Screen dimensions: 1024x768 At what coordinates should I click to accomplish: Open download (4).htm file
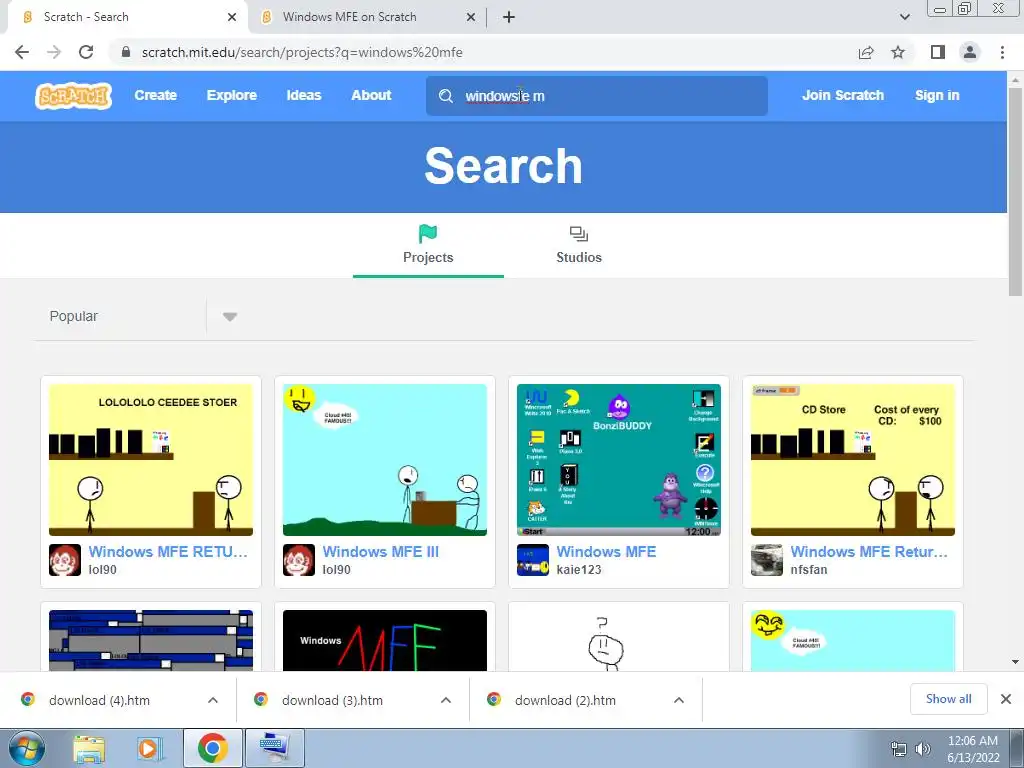[99, 700]
